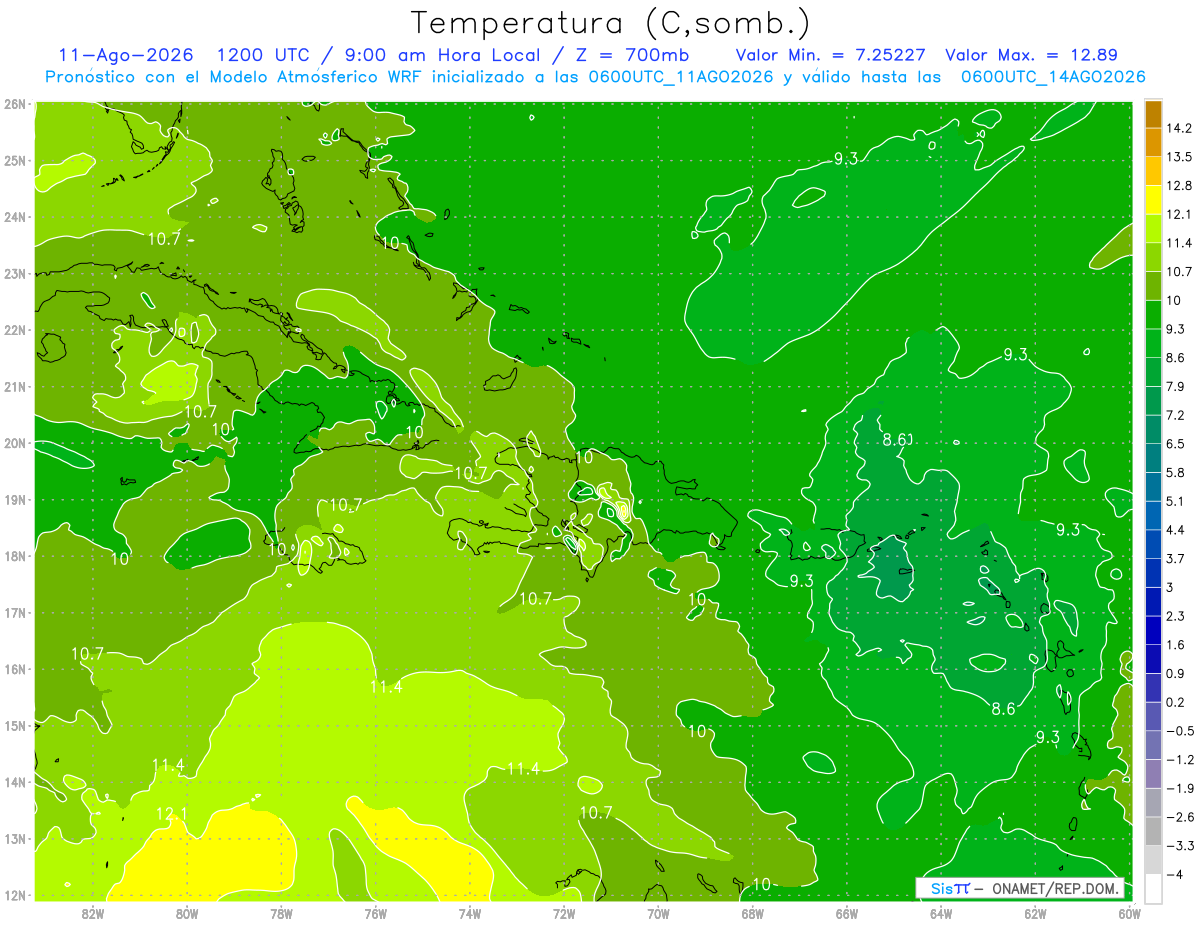Click the 12N latitude axis label
Image resolution: width=1200 pixels, height=927 pixels.
[x=15, y=895]
